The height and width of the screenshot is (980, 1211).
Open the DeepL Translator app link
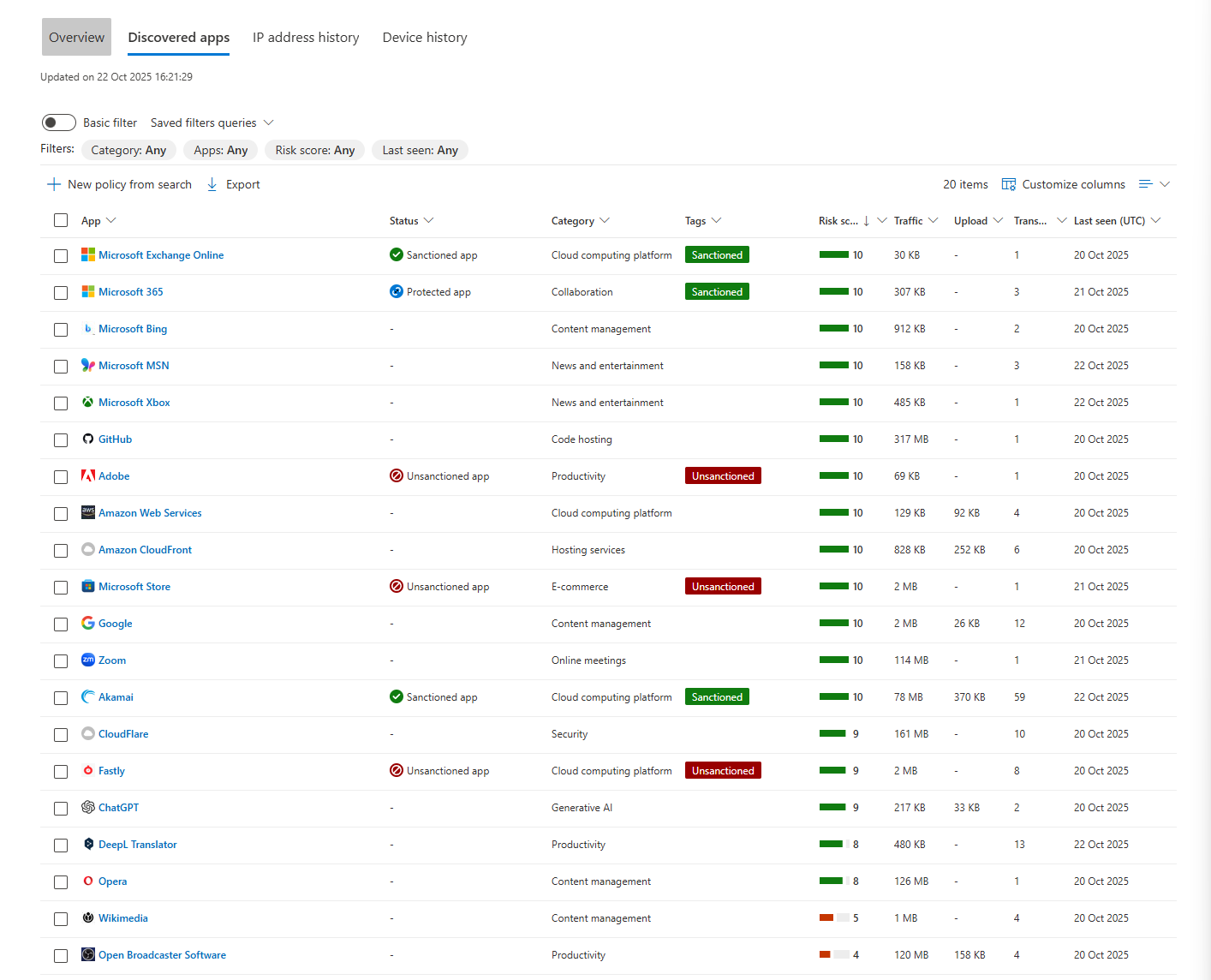coord(138,845)
